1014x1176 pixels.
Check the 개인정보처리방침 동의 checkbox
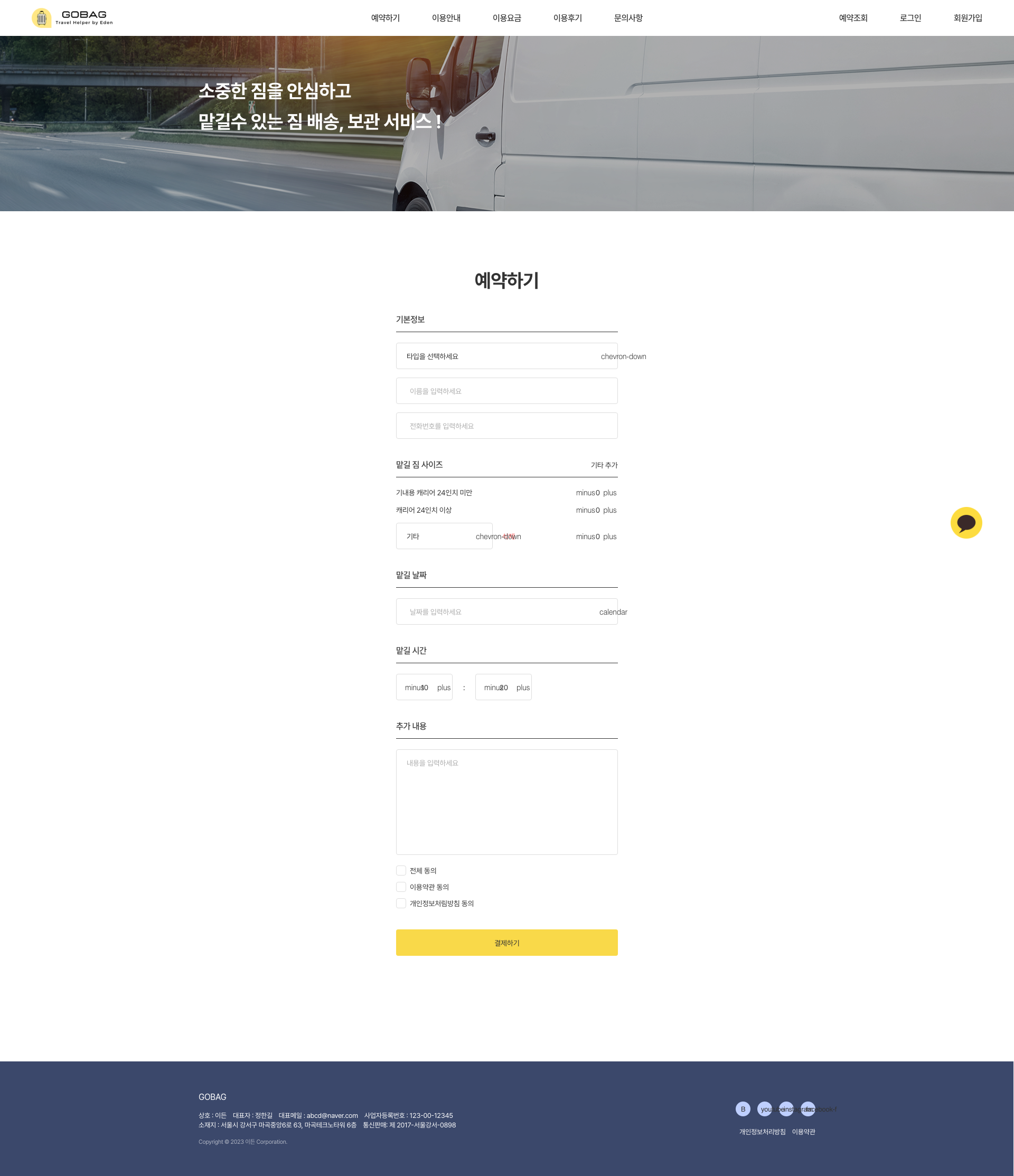point(401,904)
